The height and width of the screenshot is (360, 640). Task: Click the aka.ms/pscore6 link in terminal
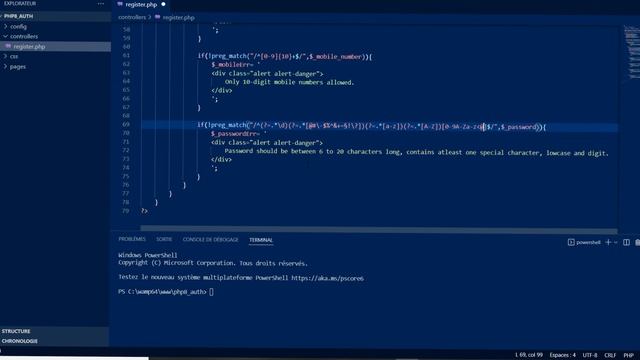(x=327, y=278)
